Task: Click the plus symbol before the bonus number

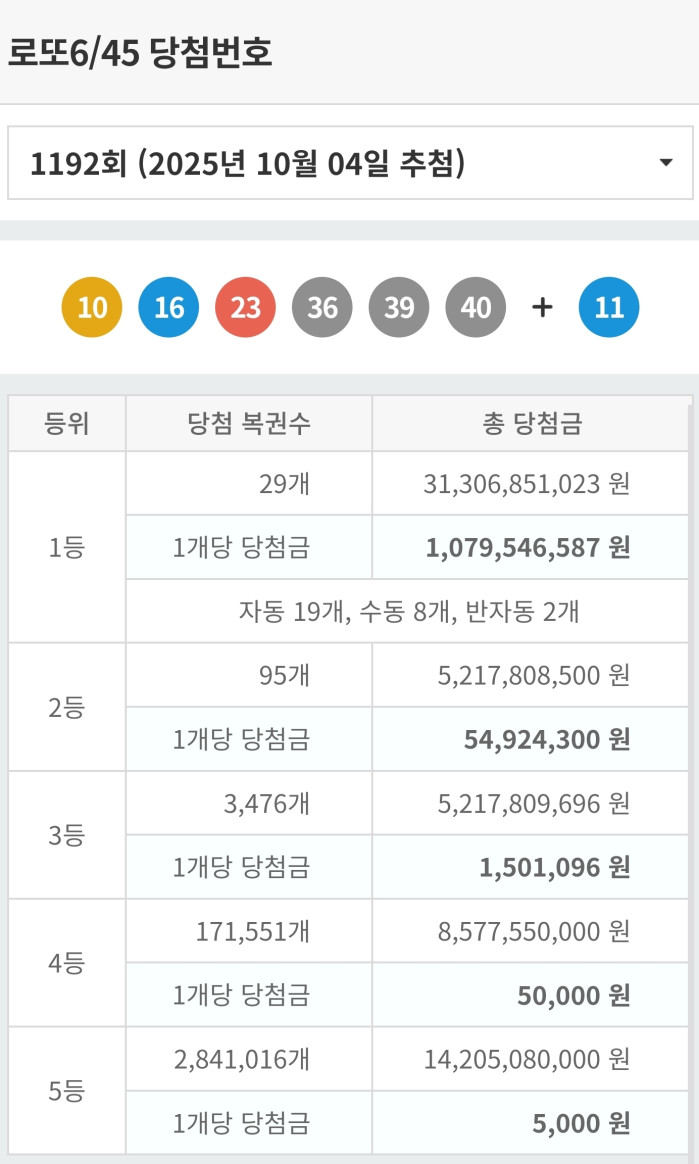Action: [542, 307]
